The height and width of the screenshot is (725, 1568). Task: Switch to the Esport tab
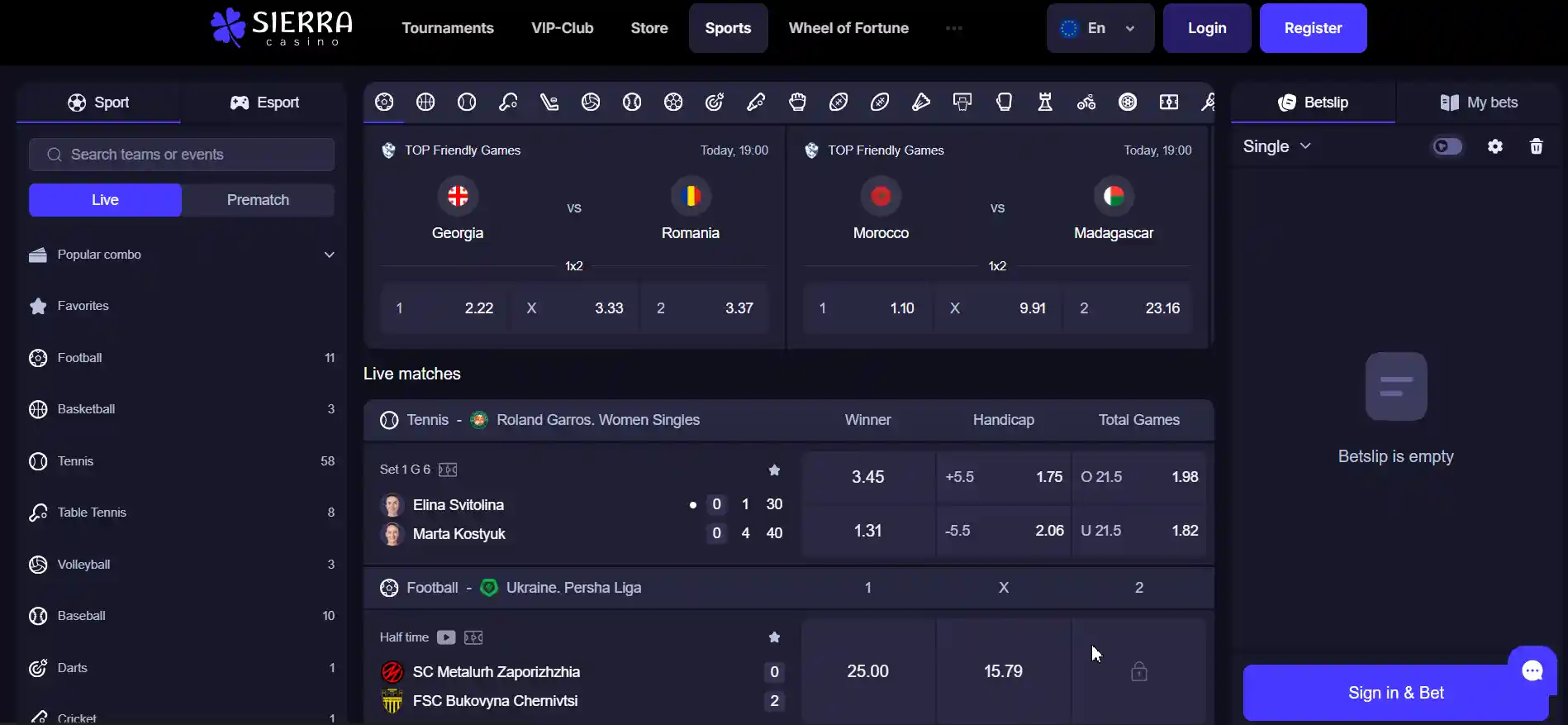(x=264, y=103)
